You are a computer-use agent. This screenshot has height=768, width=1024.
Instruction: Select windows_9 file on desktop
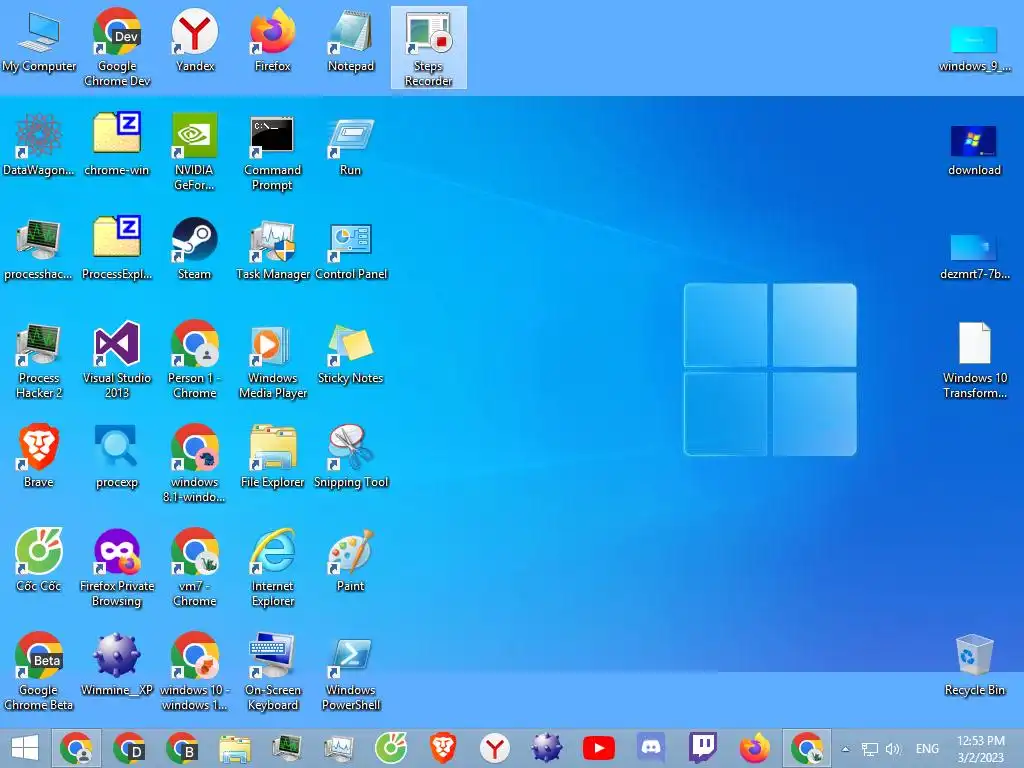point(974,48)
